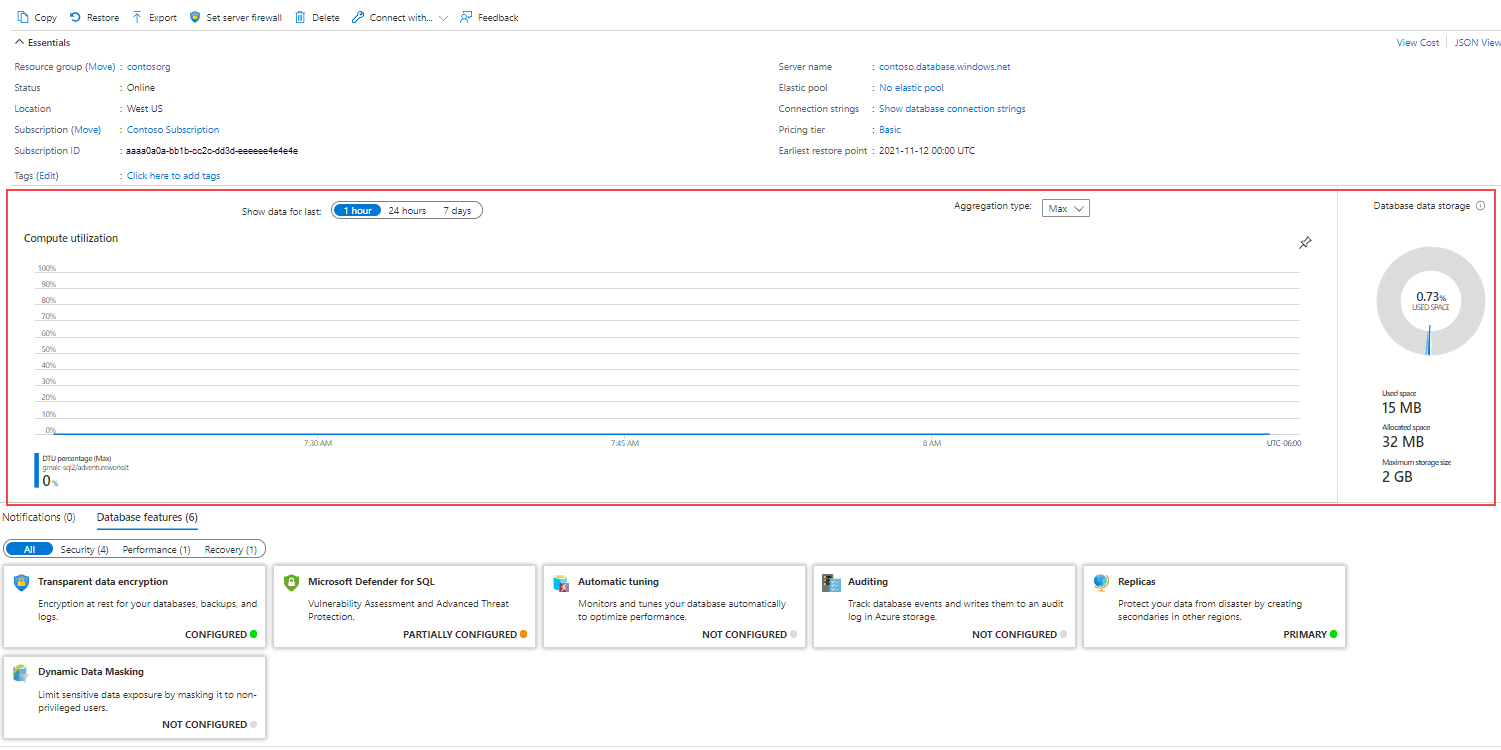Select the 24 hours time range
1501x750 pixels.
coord(407,211)
